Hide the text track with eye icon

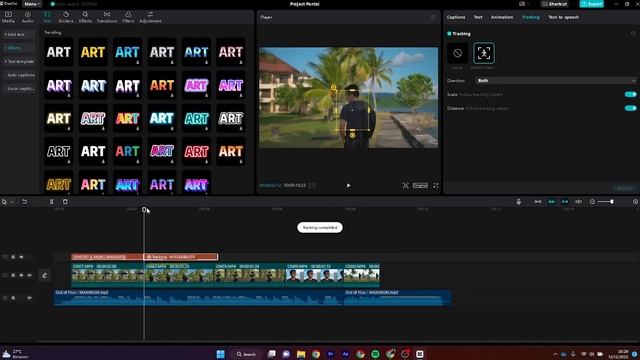(21, 257)
